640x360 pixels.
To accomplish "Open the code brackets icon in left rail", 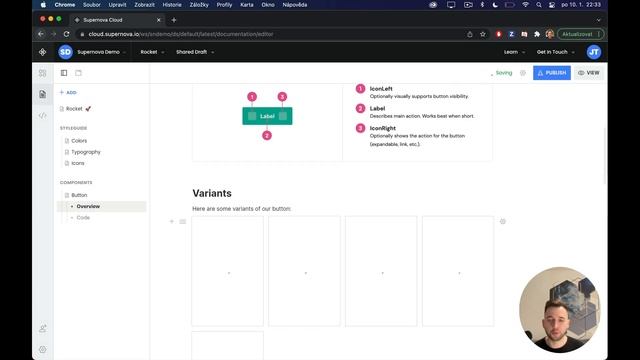I will tap(42, 116).
